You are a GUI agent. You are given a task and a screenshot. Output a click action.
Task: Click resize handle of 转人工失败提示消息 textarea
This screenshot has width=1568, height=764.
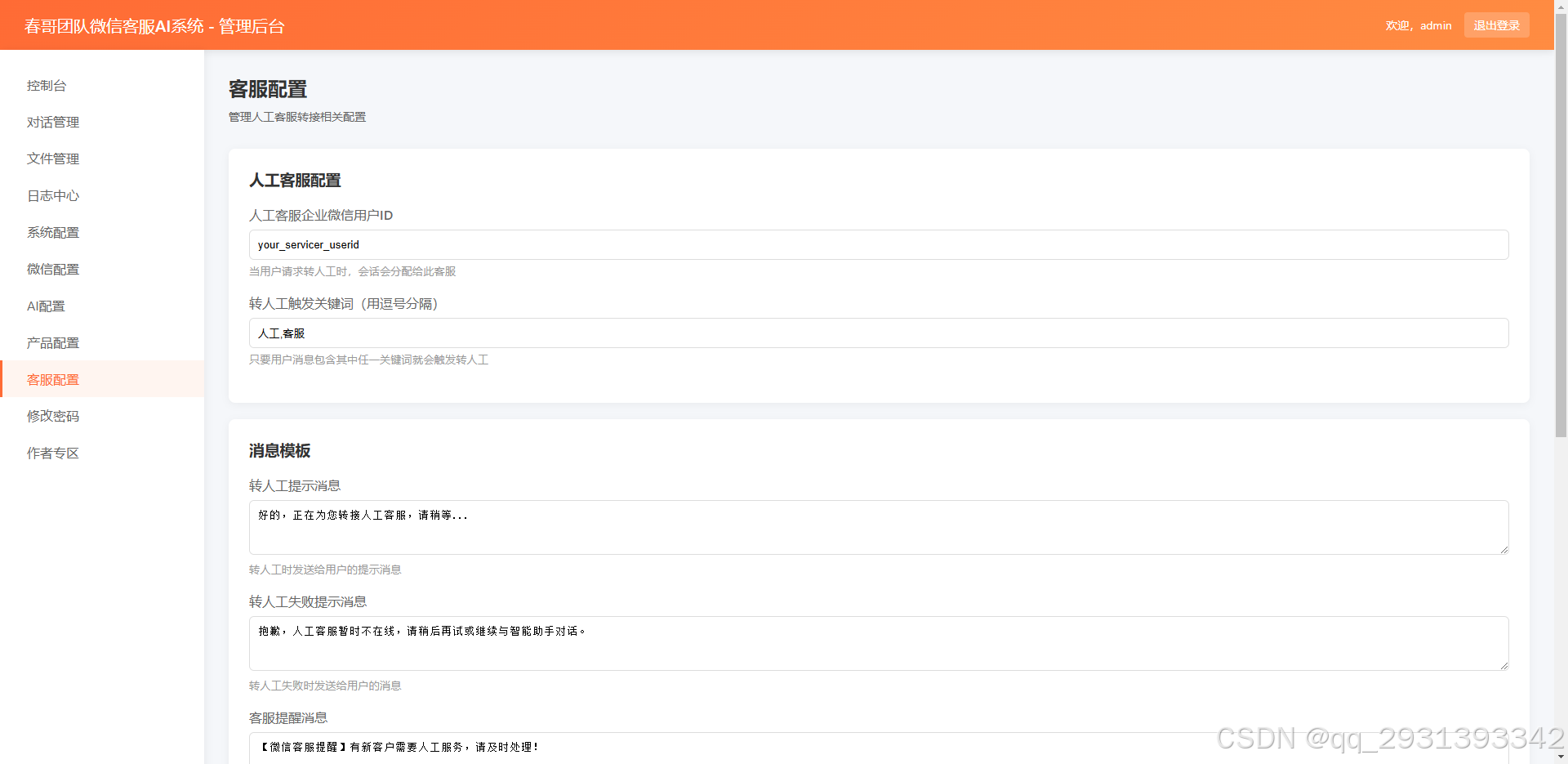(x=1503, y=665)
